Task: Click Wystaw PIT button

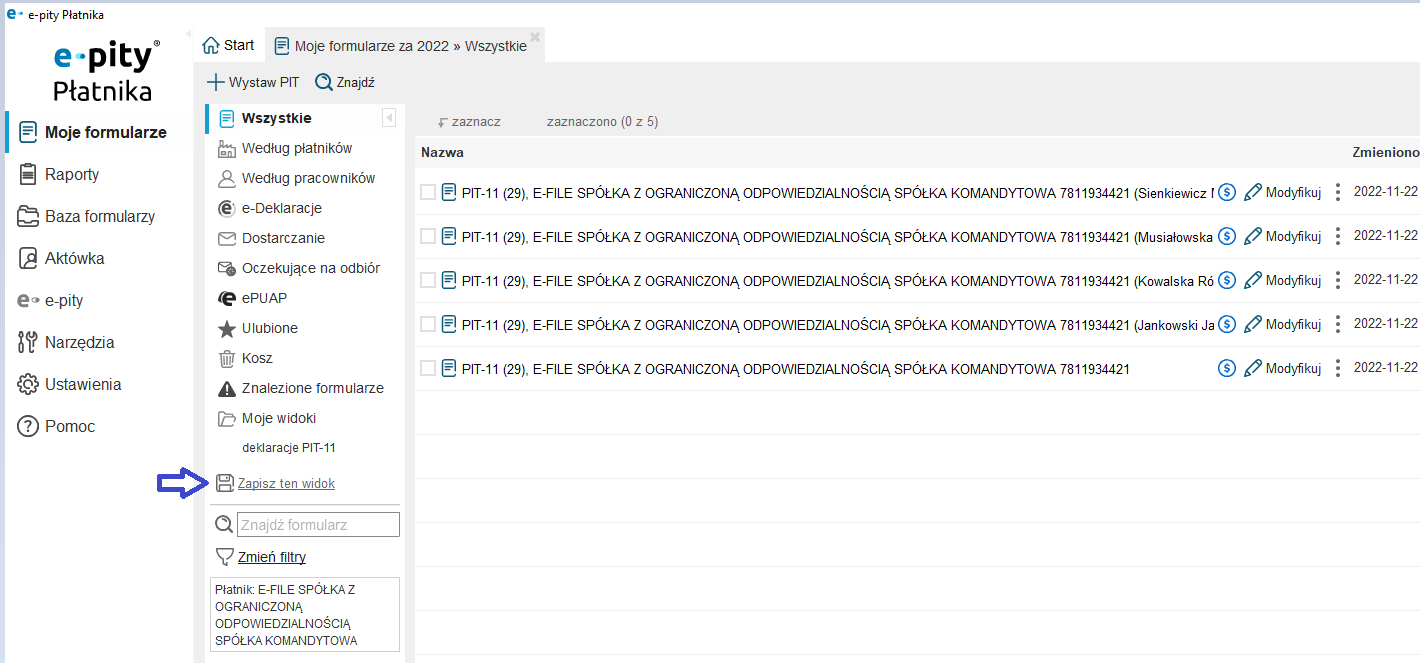Action: coord(253,82)
